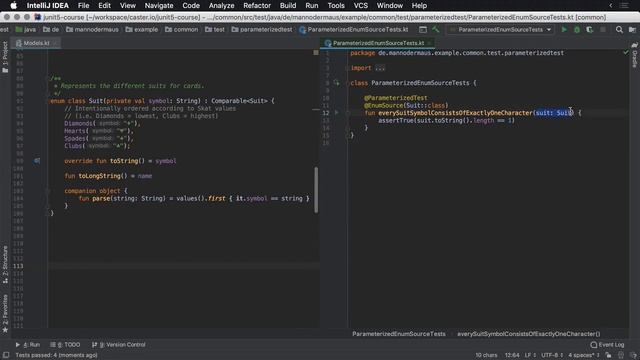
Task: Open the LF line separator selector
Action: [530, 355]
